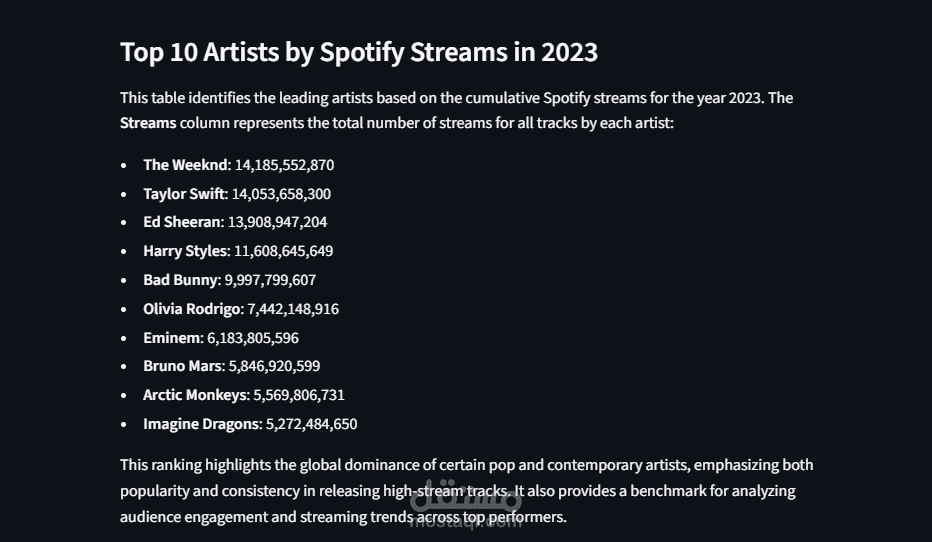Click Imagine Dragons' stream count 5,272,484,650
Image resolution: width=932 pixels, height=542 pixels.
coord(311,424)
